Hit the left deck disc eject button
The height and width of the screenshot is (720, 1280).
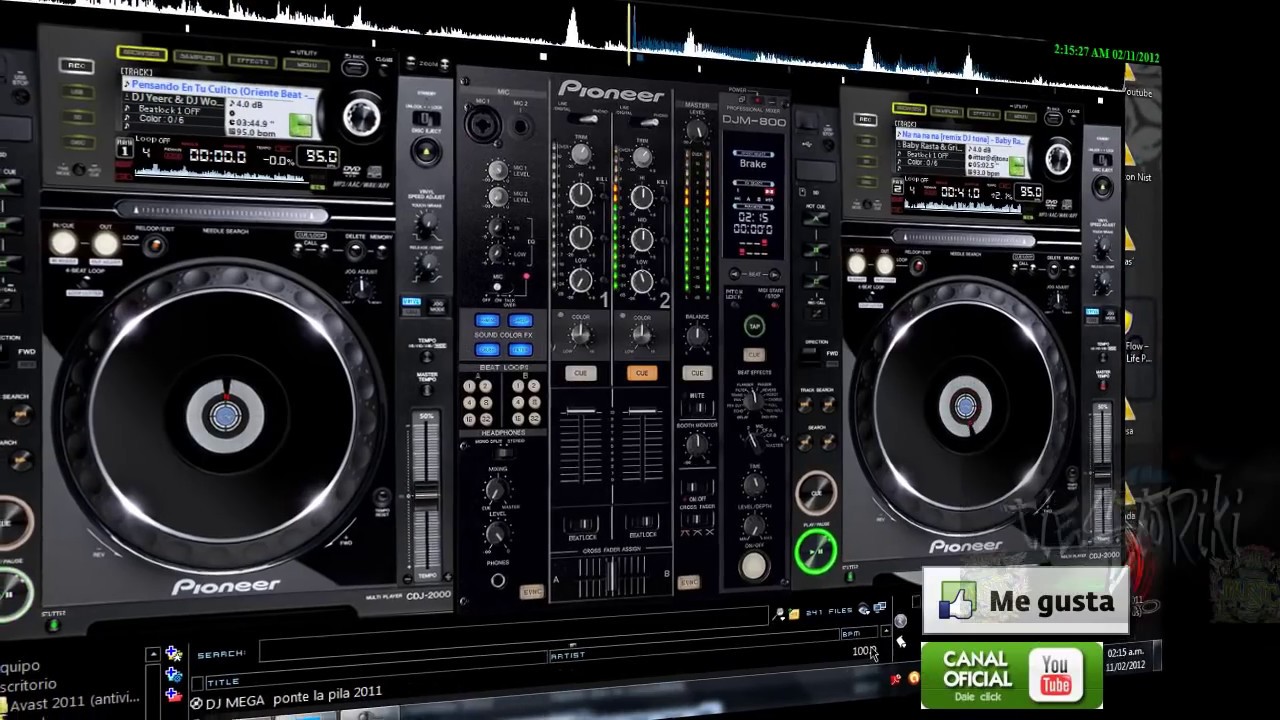click(426, 152)
